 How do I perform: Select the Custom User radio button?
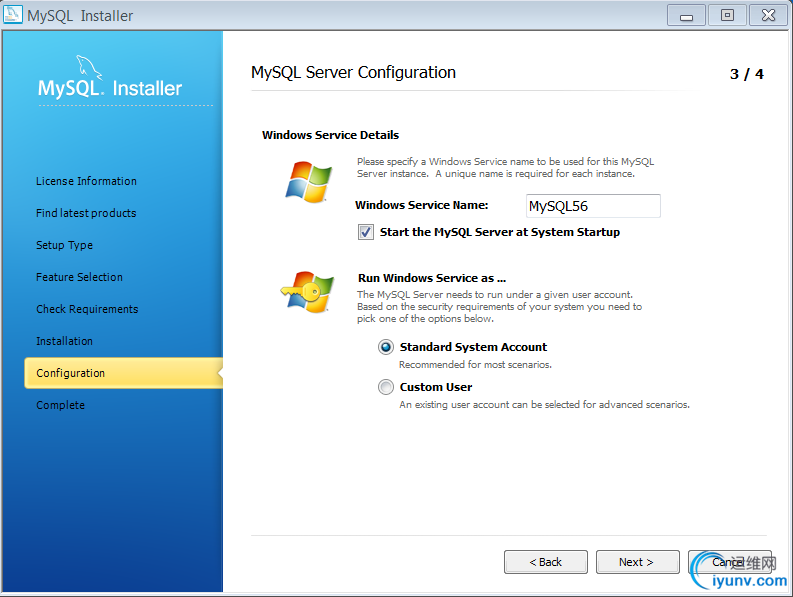(386, 387)
